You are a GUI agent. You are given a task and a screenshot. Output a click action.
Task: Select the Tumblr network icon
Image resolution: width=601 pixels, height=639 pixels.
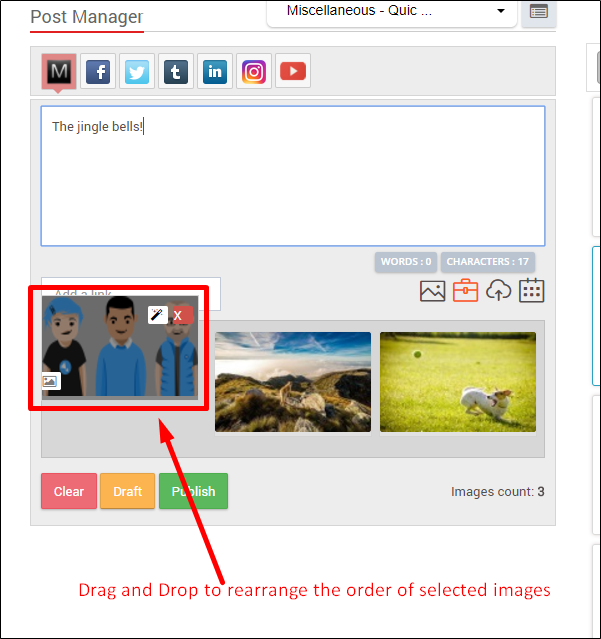click(x=176, y=72)
